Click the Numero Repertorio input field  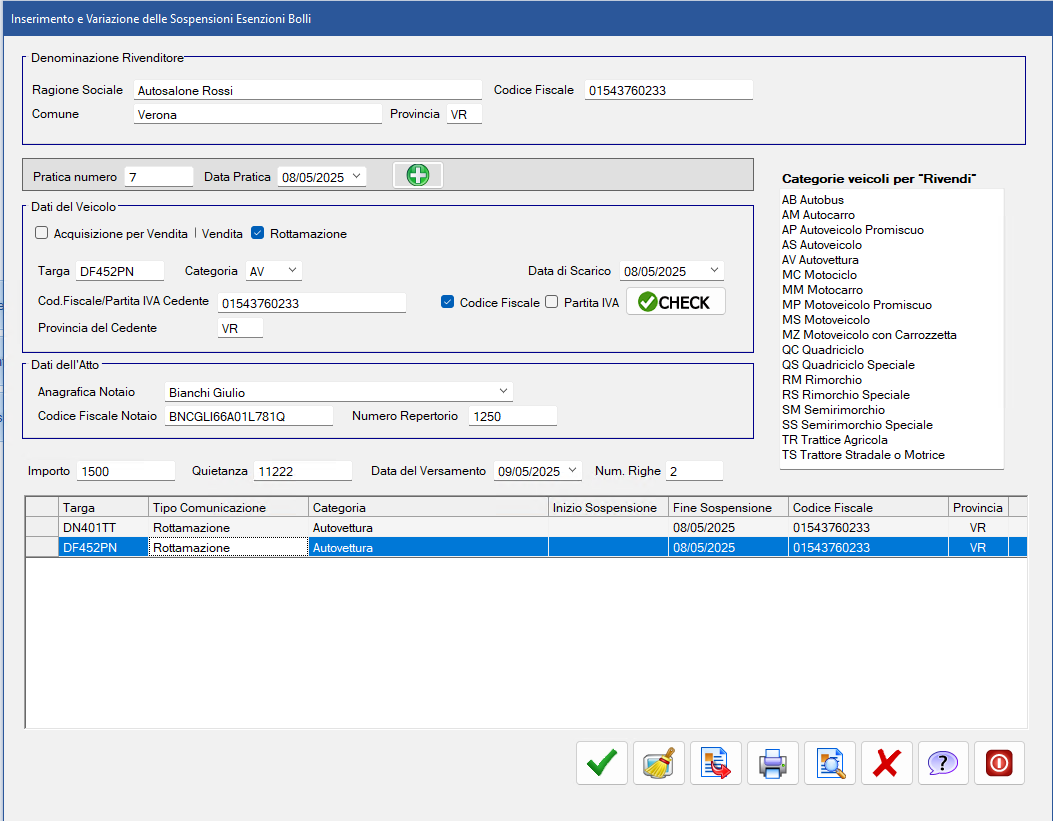[512, 416]
